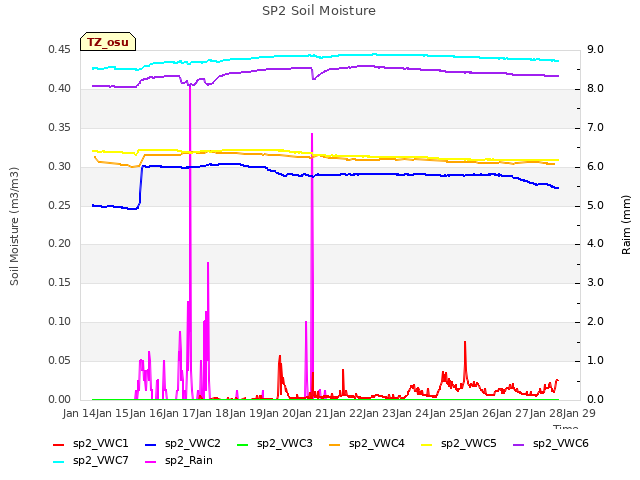Click the sp2_VWC3 legend label
640x480 pixels.
click(x=285, y=443)
